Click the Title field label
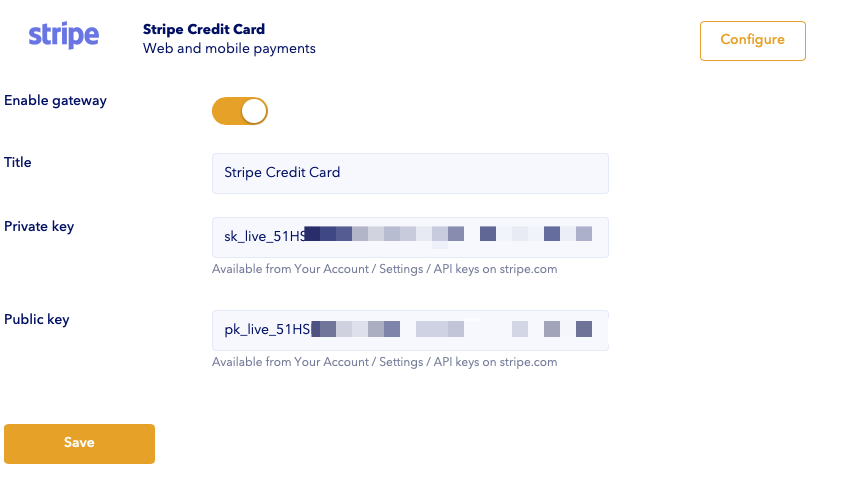This screenshot has height=481, width=856. pyautogui.click(x=17, y=162)
